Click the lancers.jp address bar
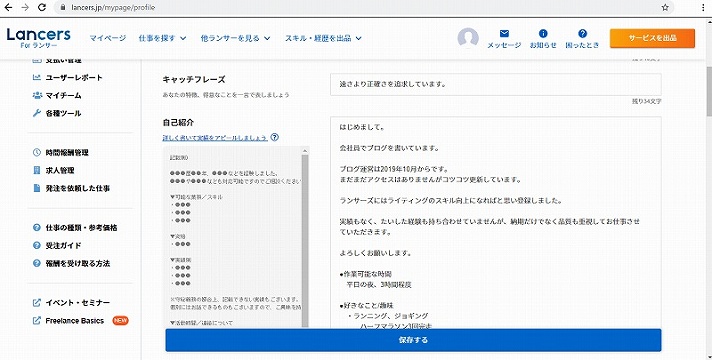 (363, 7)
